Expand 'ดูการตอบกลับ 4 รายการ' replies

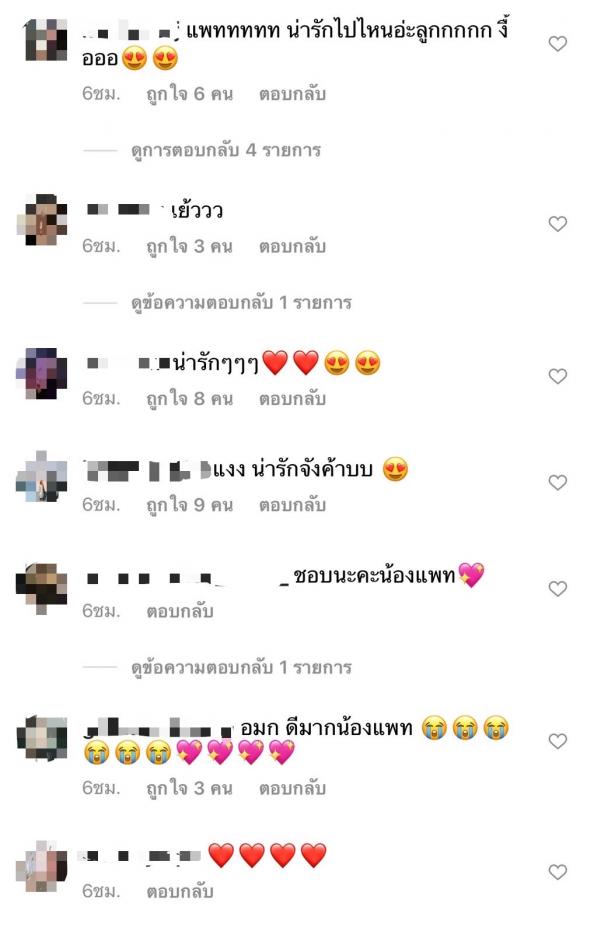pyautogui.click(x=226, y=150)
